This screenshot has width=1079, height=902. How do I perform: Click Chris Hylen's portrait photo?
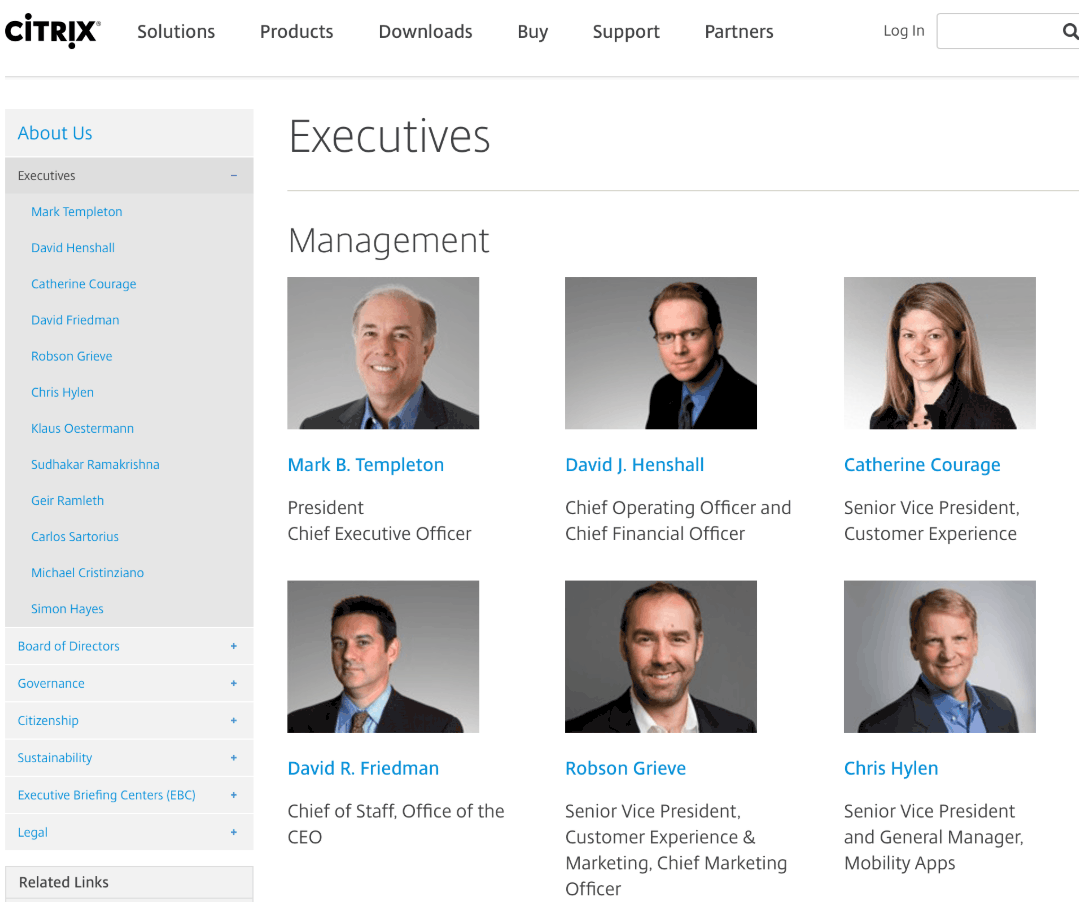[x=939, y=656]
